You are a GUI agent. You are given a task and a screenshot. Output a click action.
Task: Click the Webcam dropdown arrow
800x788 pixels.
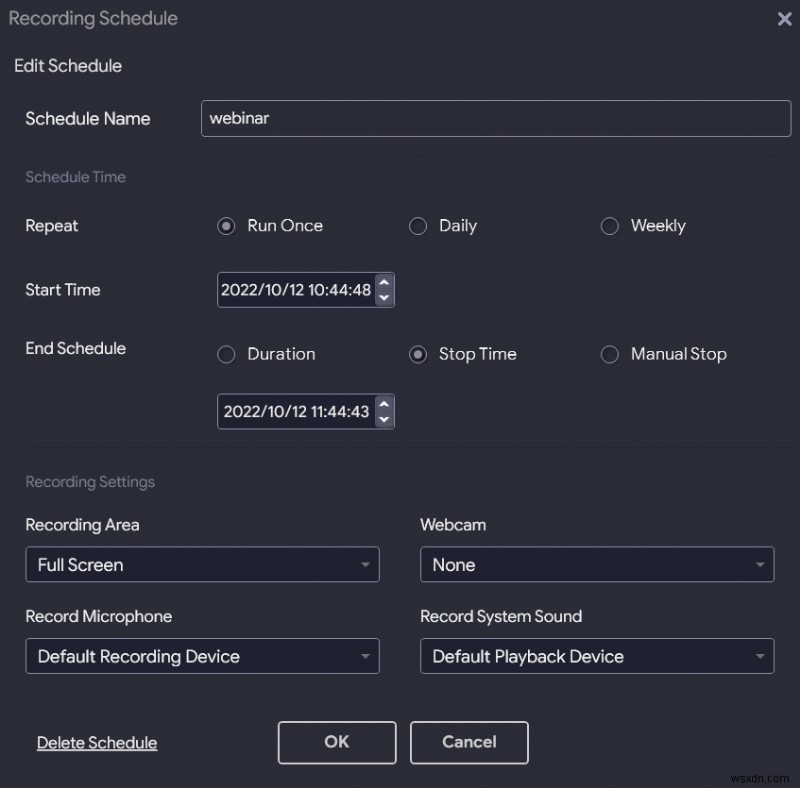click(760, 564)
